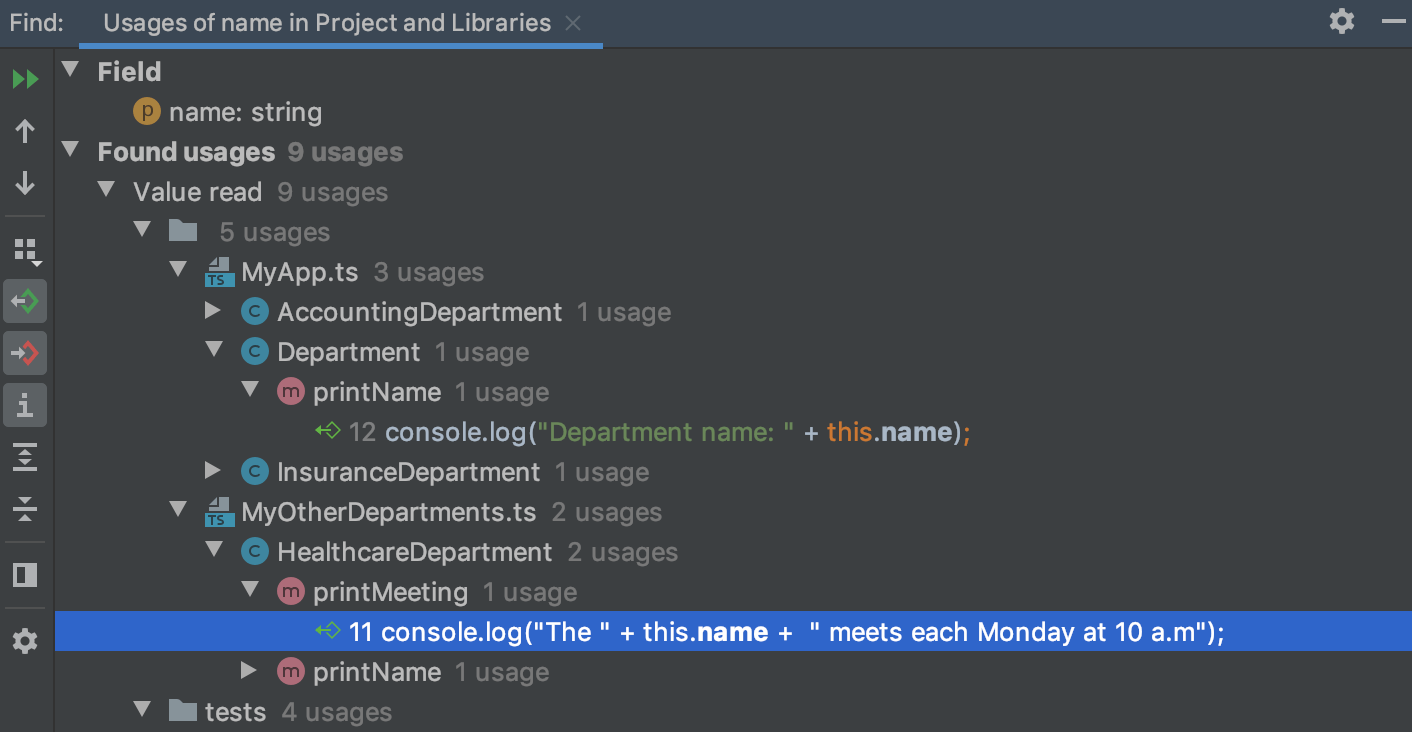Screen dimensions: 1412x732
Task: Collapse the tests folder node
Action: click(141, 710)
